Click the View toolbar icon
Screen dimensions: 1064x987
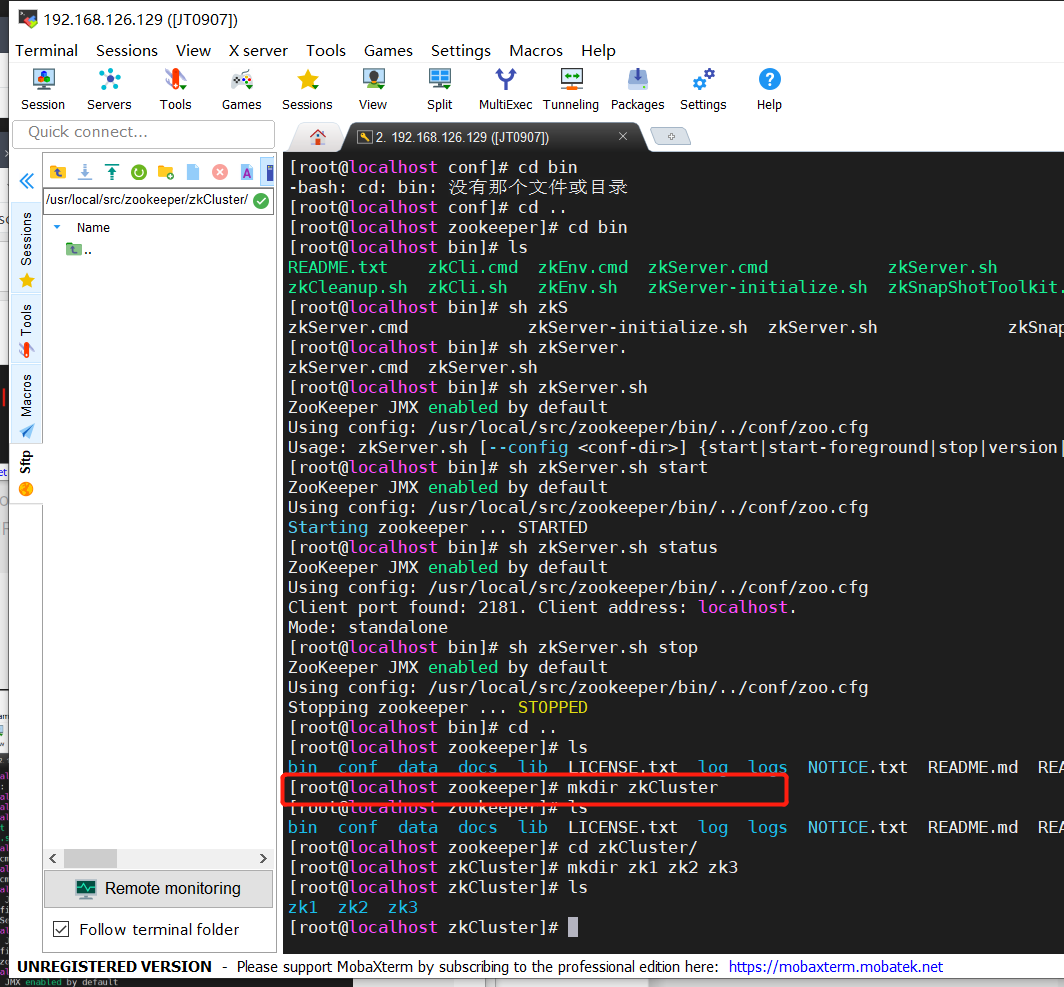[x=373, y=89]
